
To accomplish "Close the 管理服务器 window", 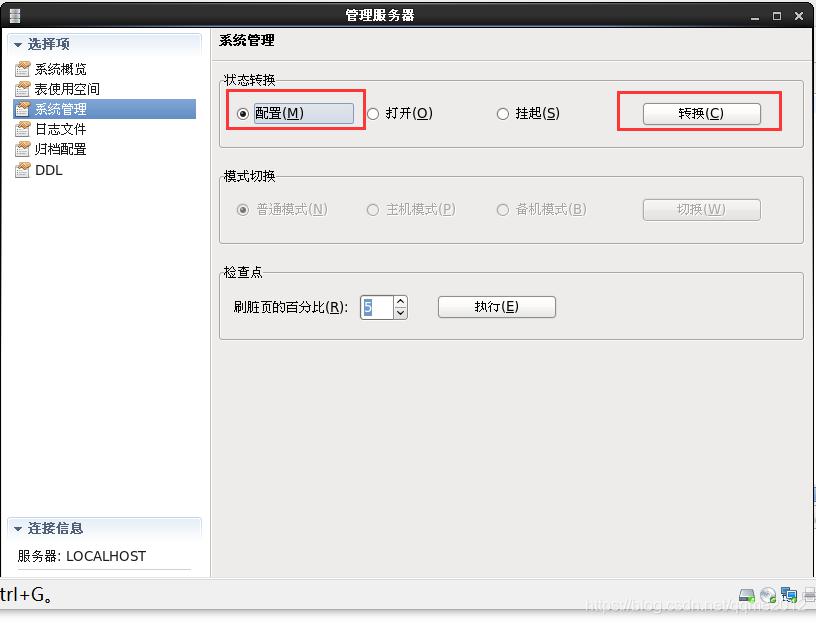I will coord(799,17).
